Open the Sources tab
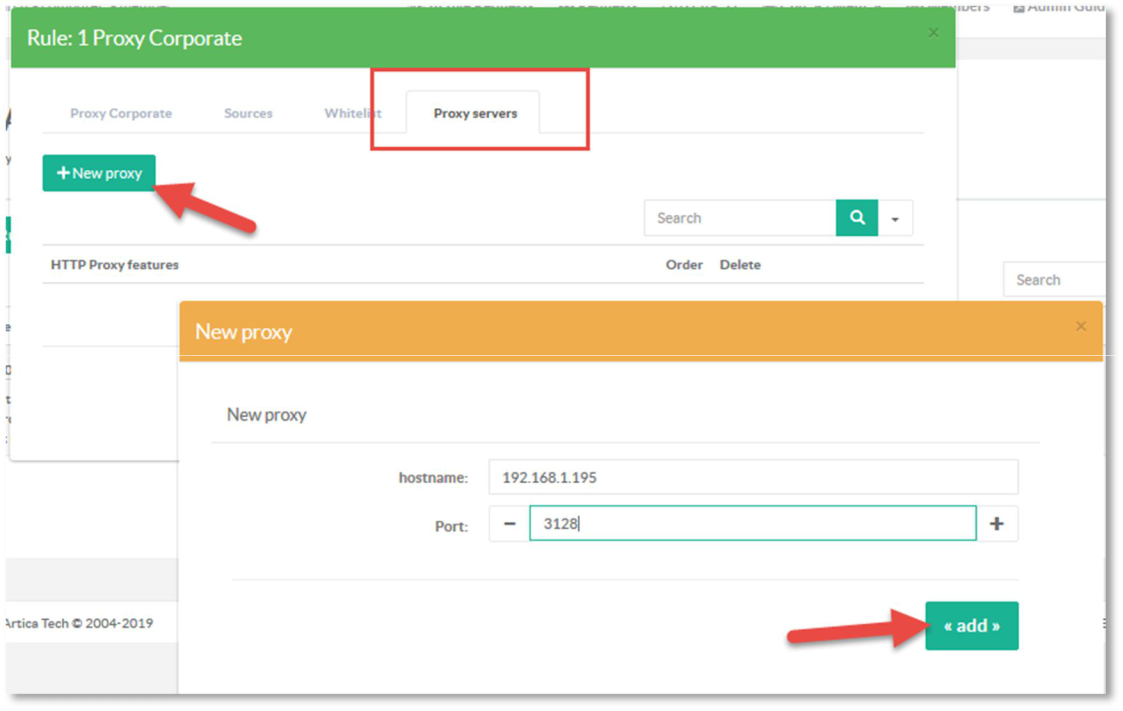Screen dimensions: 1123x711 point(248,114)
